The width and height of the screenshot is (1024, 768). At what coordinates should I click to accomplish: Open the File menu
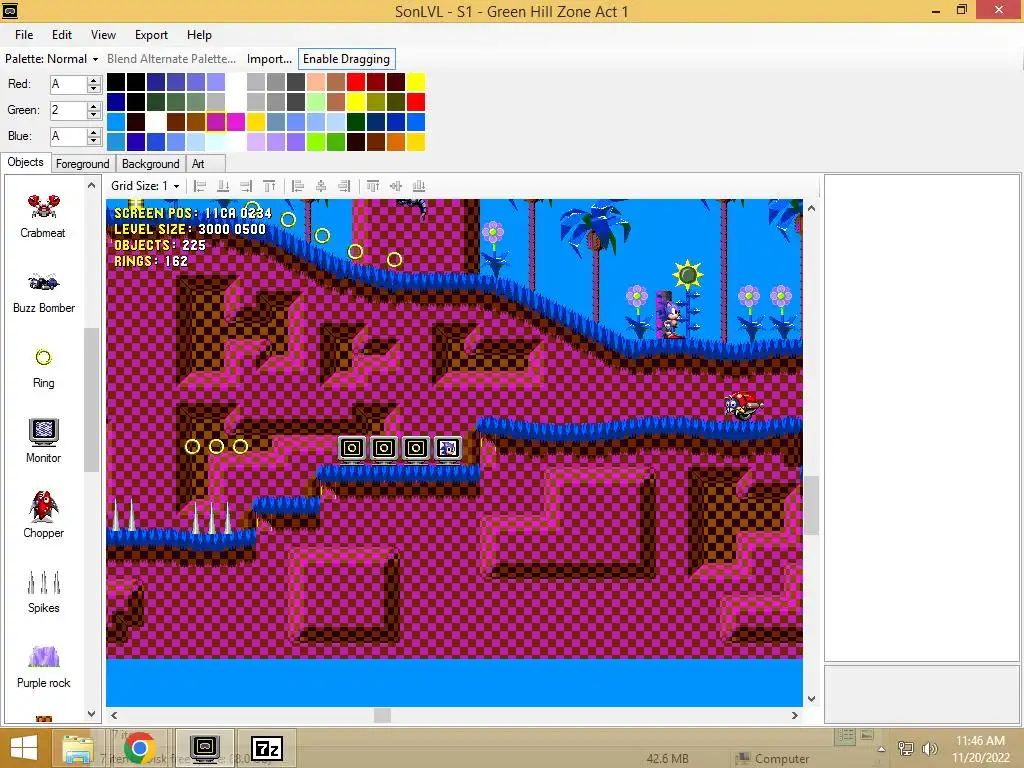coord(24,35)
